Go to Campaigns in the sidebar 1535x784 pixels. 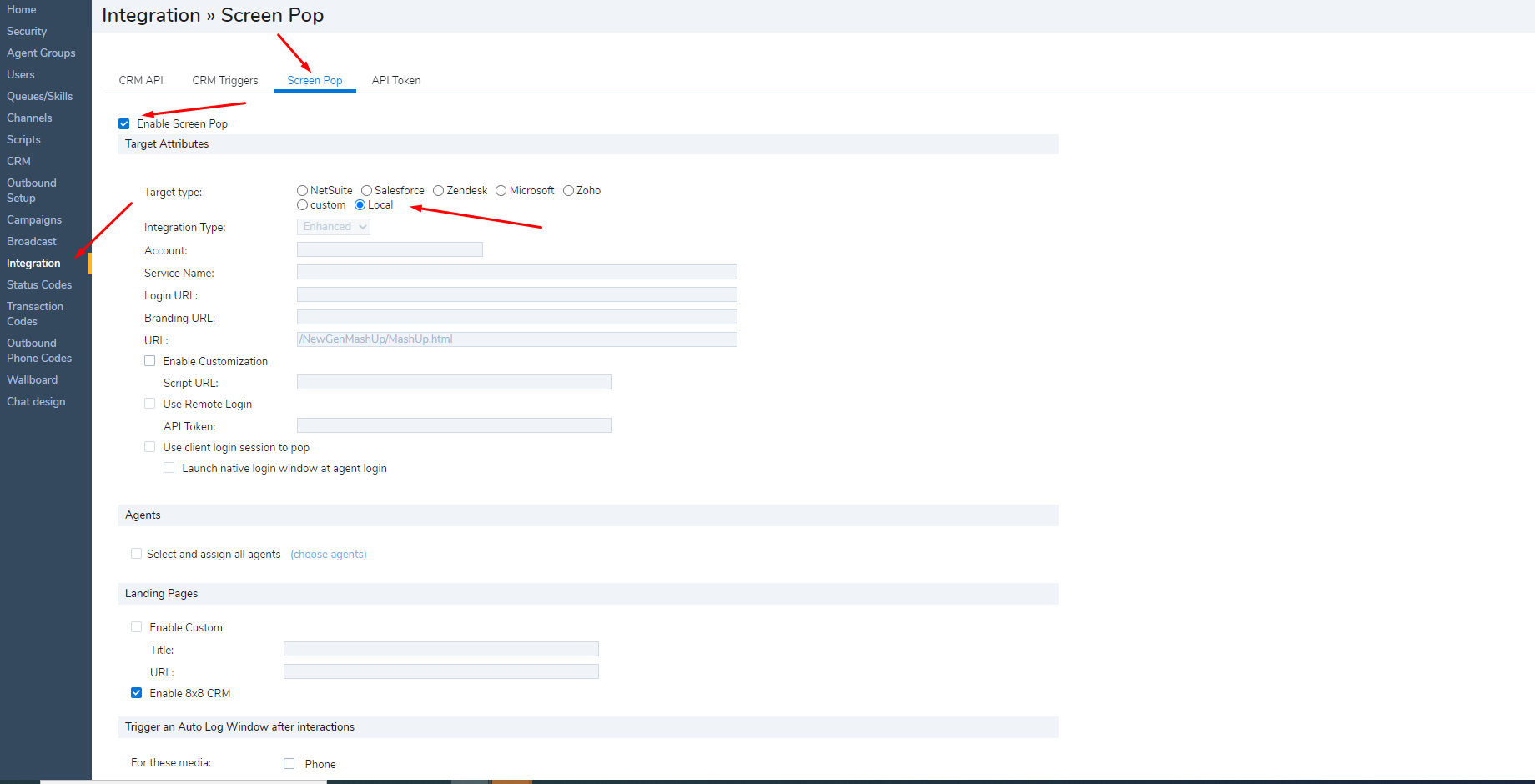pyautogui.click(x=34, y=219)
